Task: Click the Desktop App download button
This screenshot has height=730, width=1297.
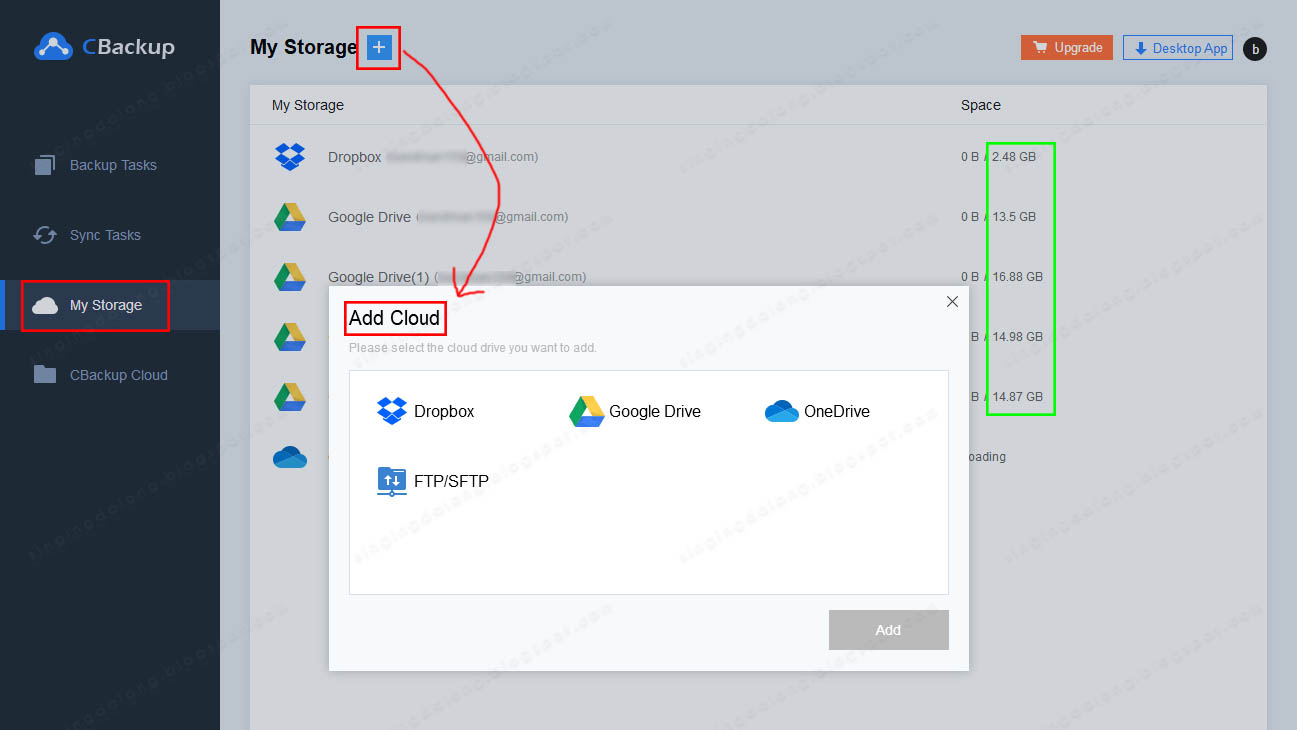Action: [1178, 48]
